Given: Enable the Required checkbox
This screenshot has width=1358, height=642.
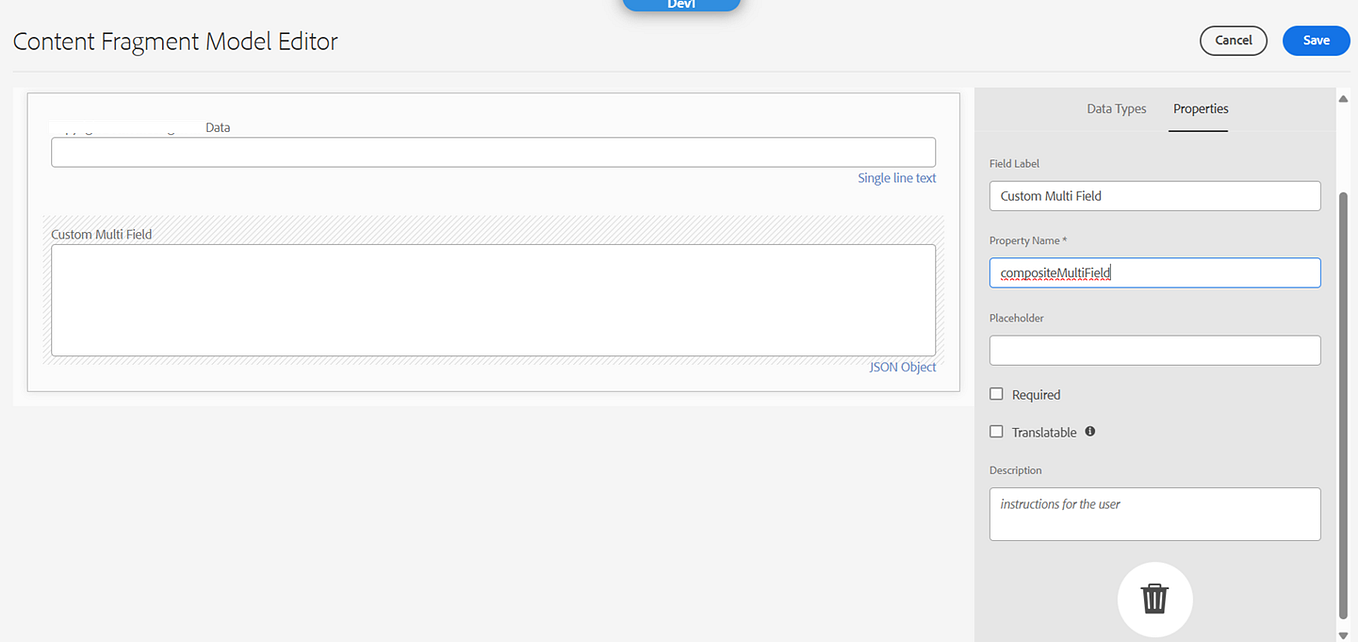Looking at the screenshot, I should 996,393.
